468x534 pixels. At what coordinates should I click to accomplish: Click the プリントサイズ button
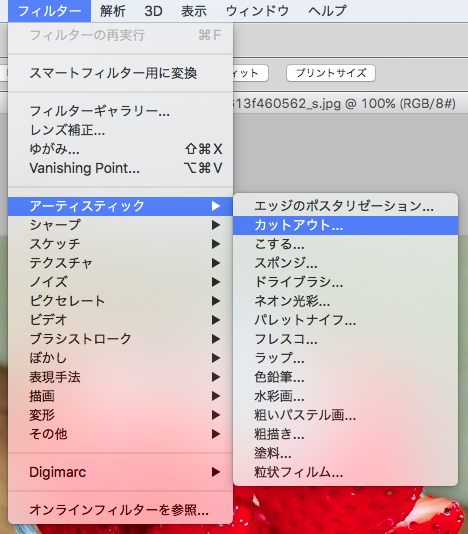point(331,73)
